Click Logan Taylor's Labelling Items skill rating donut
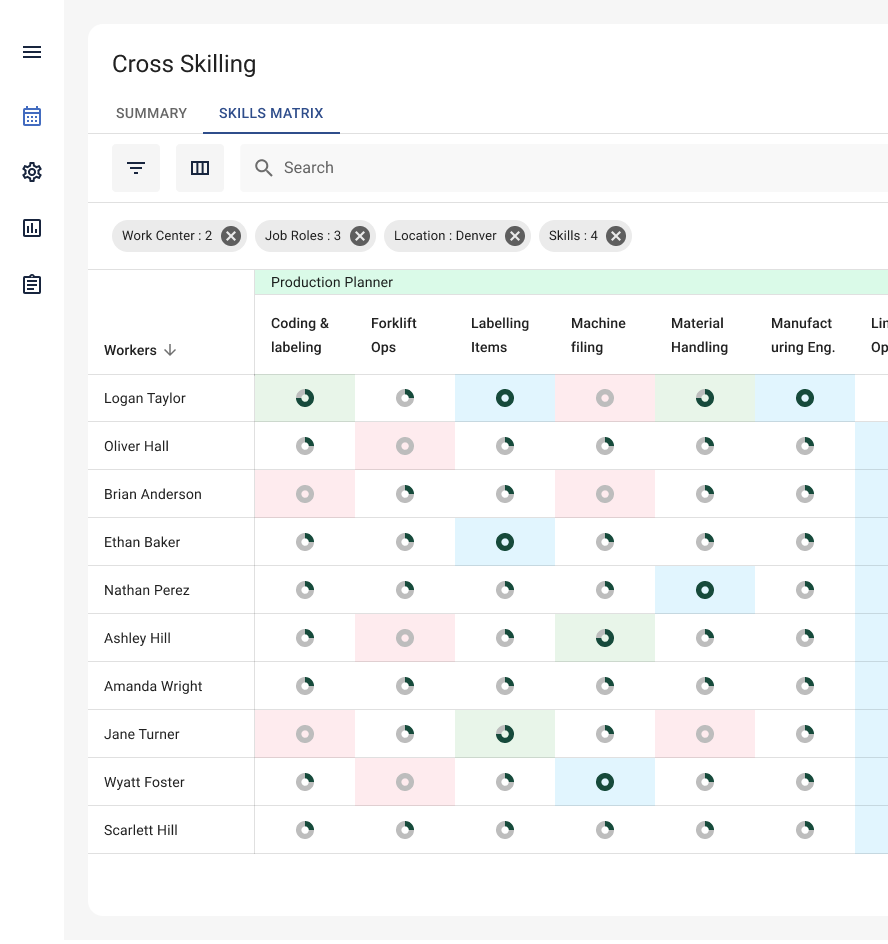 (x=505, y=397)
